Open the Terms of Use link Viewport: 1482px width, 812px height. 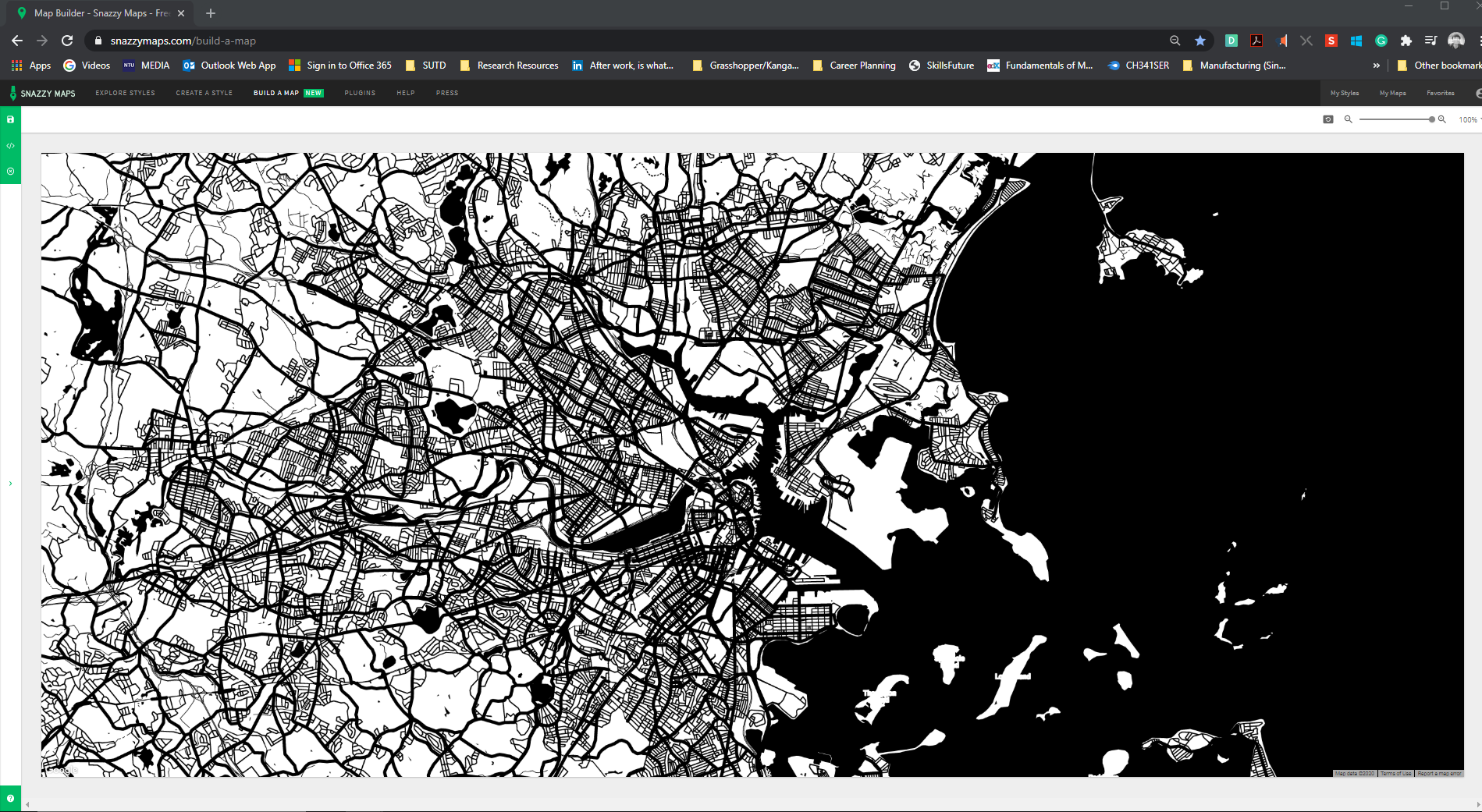[1394, 774]
